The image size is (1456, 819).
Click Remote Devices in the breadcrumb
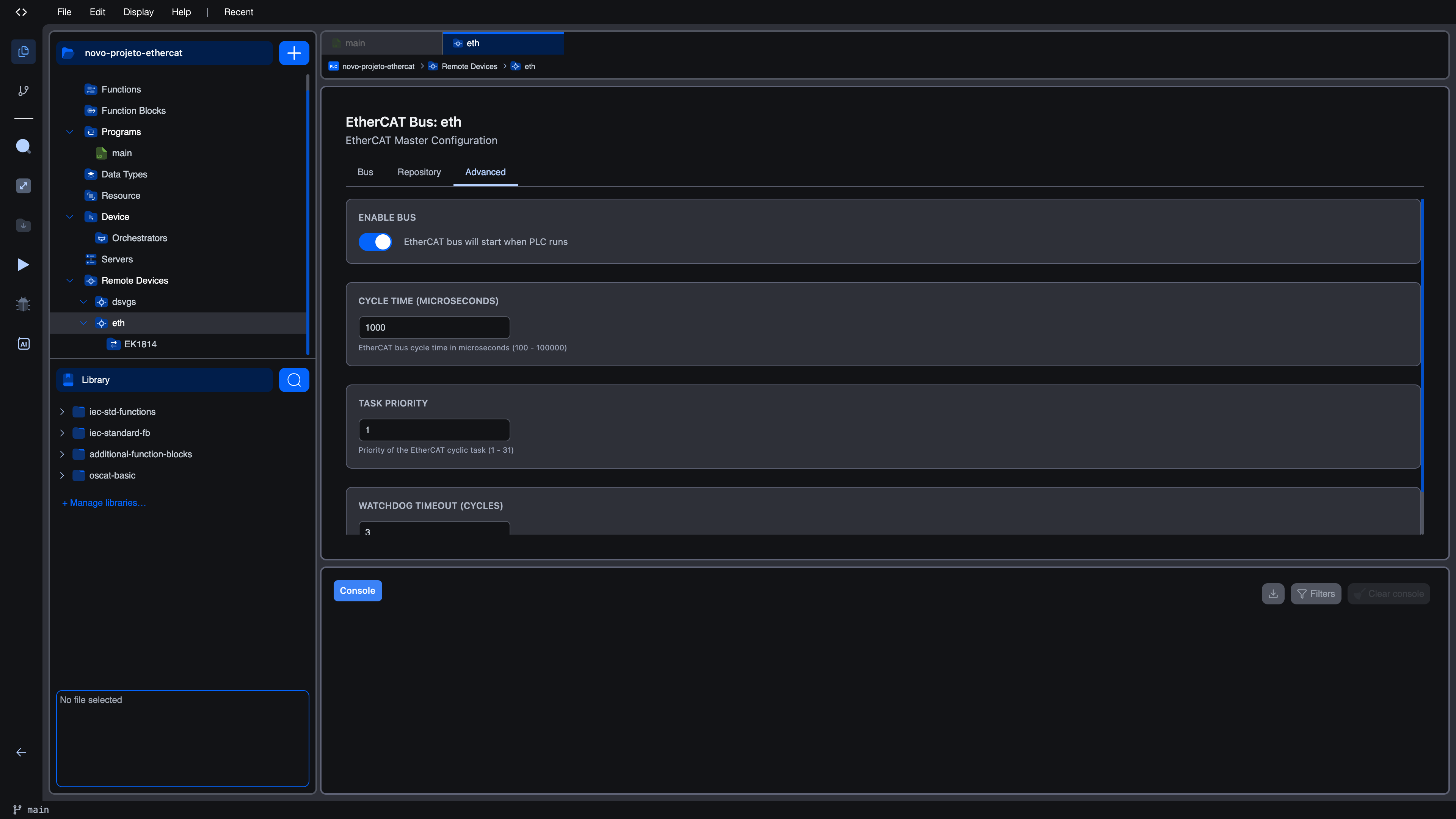[x=469, y=66]
